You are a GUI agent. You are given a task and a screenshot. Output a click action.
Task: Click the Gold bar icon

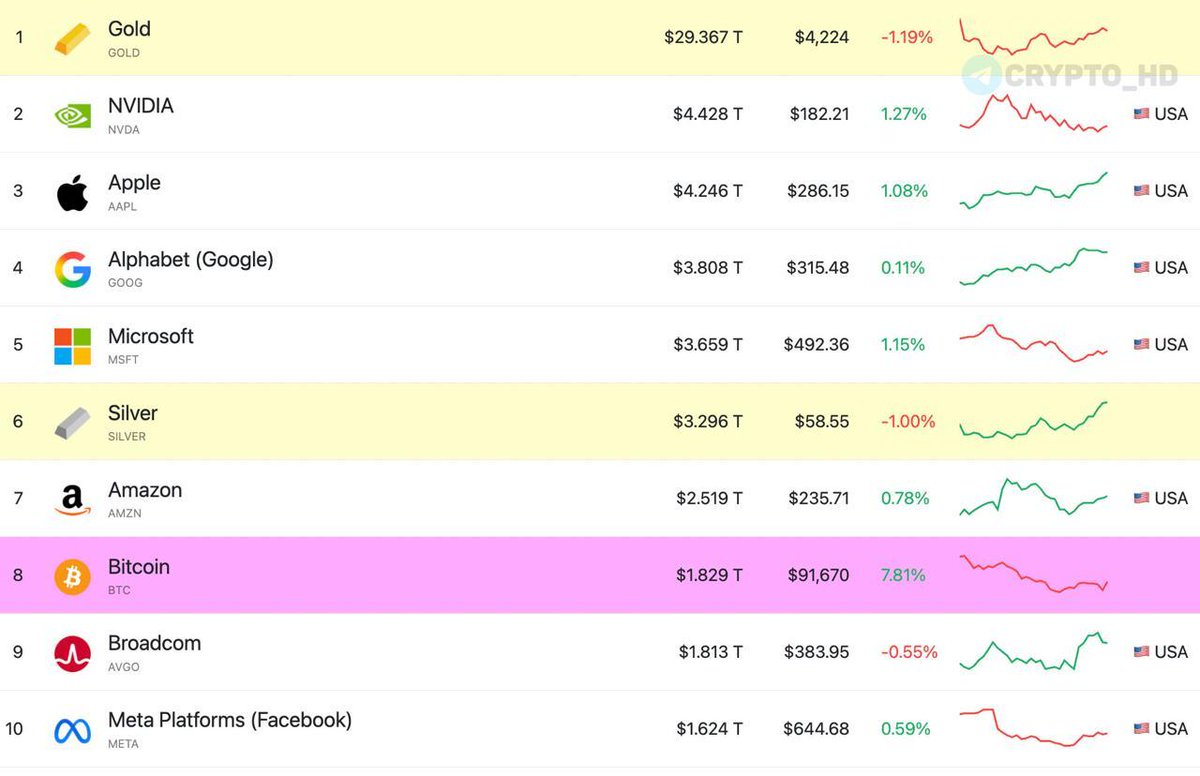click(71, 37)
